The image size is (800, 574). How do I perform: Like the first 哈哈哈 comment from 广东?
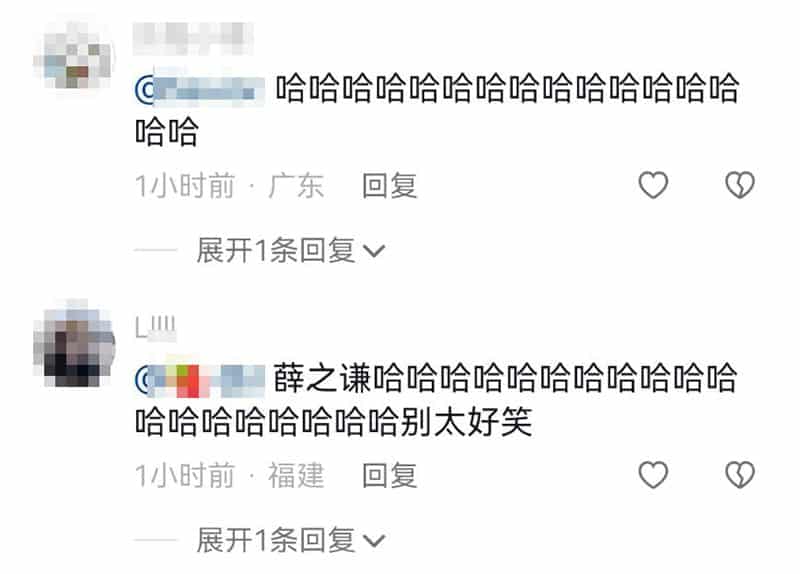click(653, 185)
